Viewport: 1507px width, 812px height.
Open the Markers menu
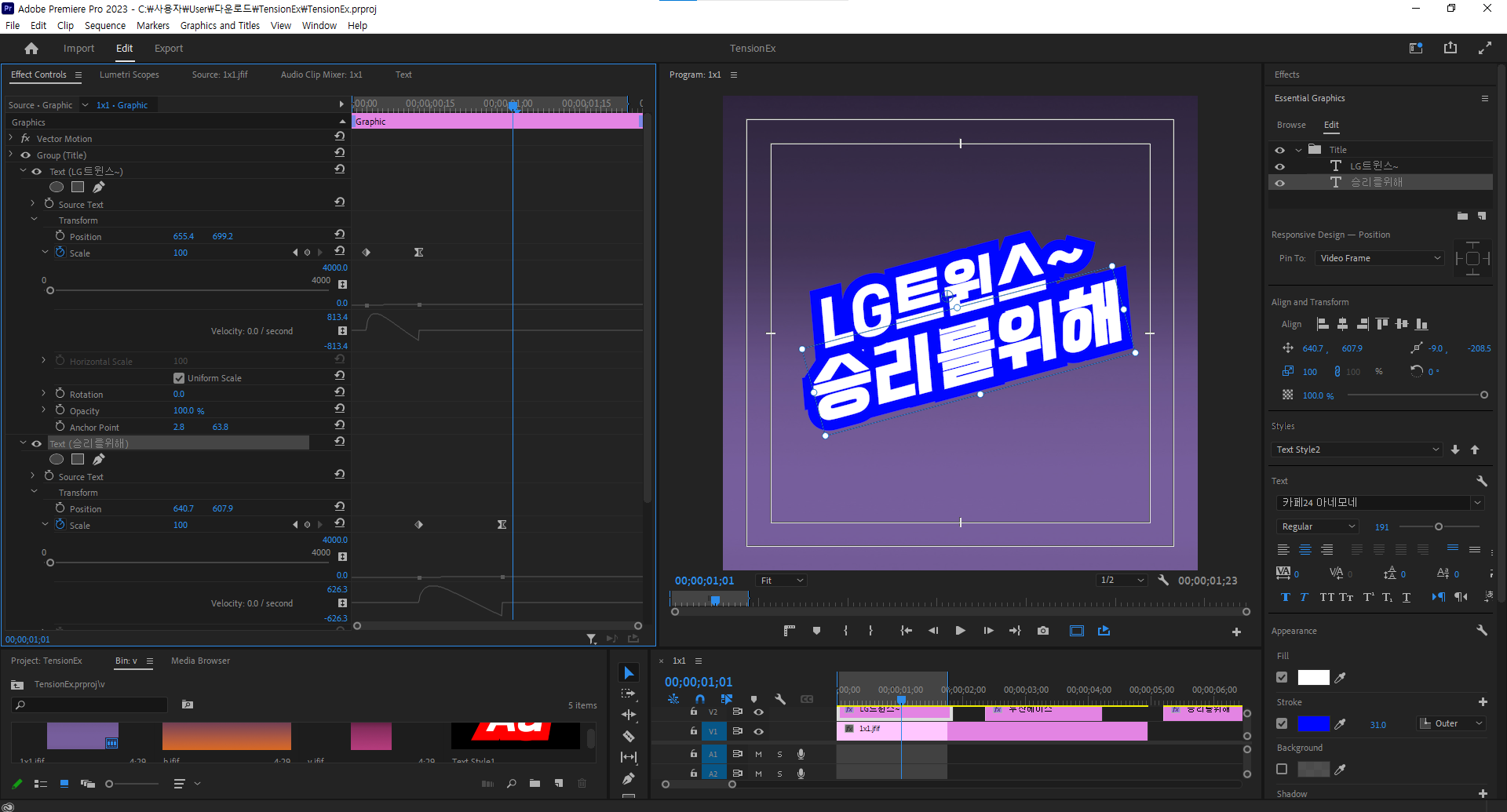point(153,26)
